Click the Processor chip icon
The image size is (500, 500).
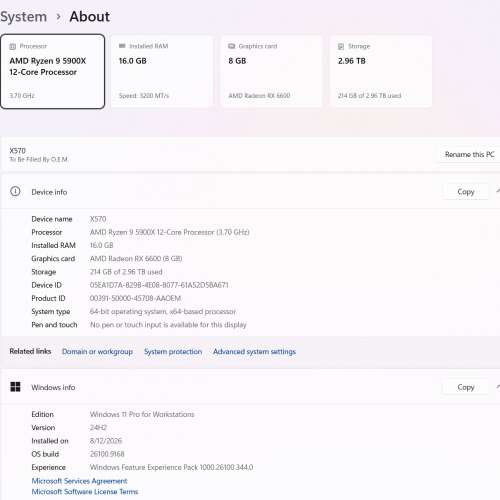click(13, 46)
